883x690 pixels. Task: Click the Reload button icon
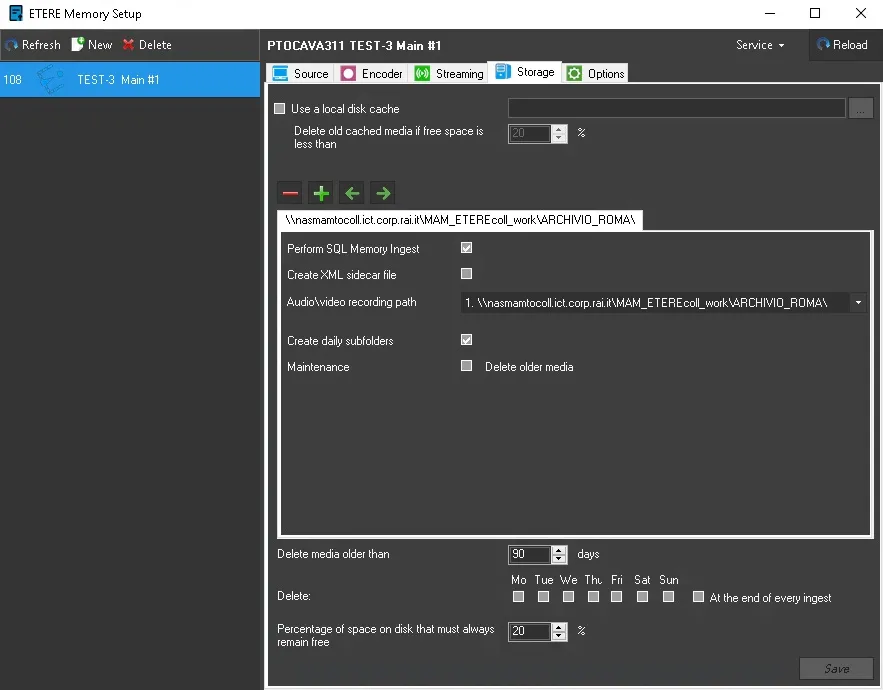click(823, 45)
